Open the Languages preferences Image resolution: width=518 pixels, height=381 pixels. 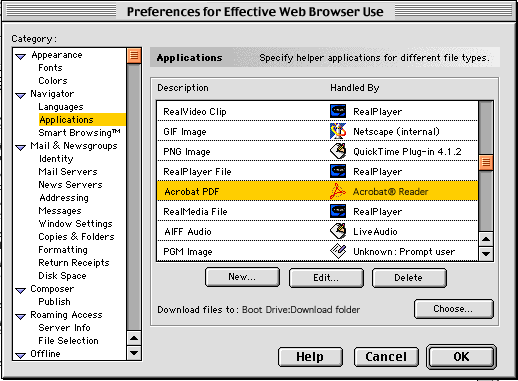[61, 107]
